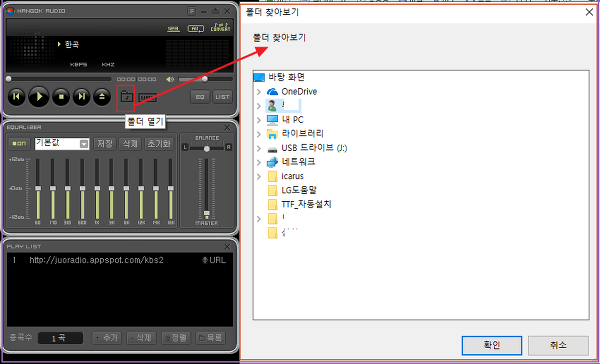Image resolution: width=600 pixels, height=364 pixels.
Task: Click the 1K band equalizer slider
Action: click(97, 189)
